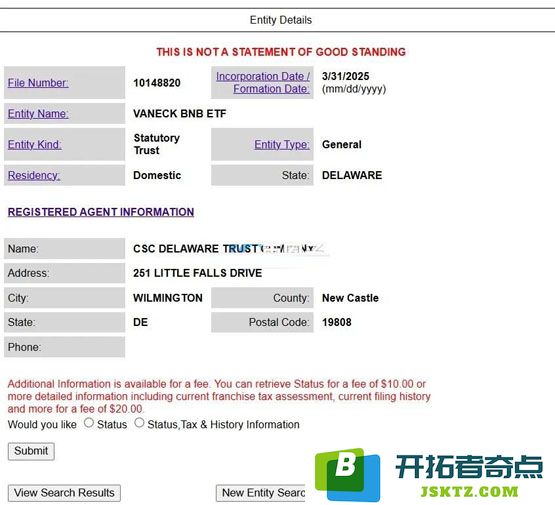Click the Phone field label
This screenshot has height=505, width=555.
[24, 347]
